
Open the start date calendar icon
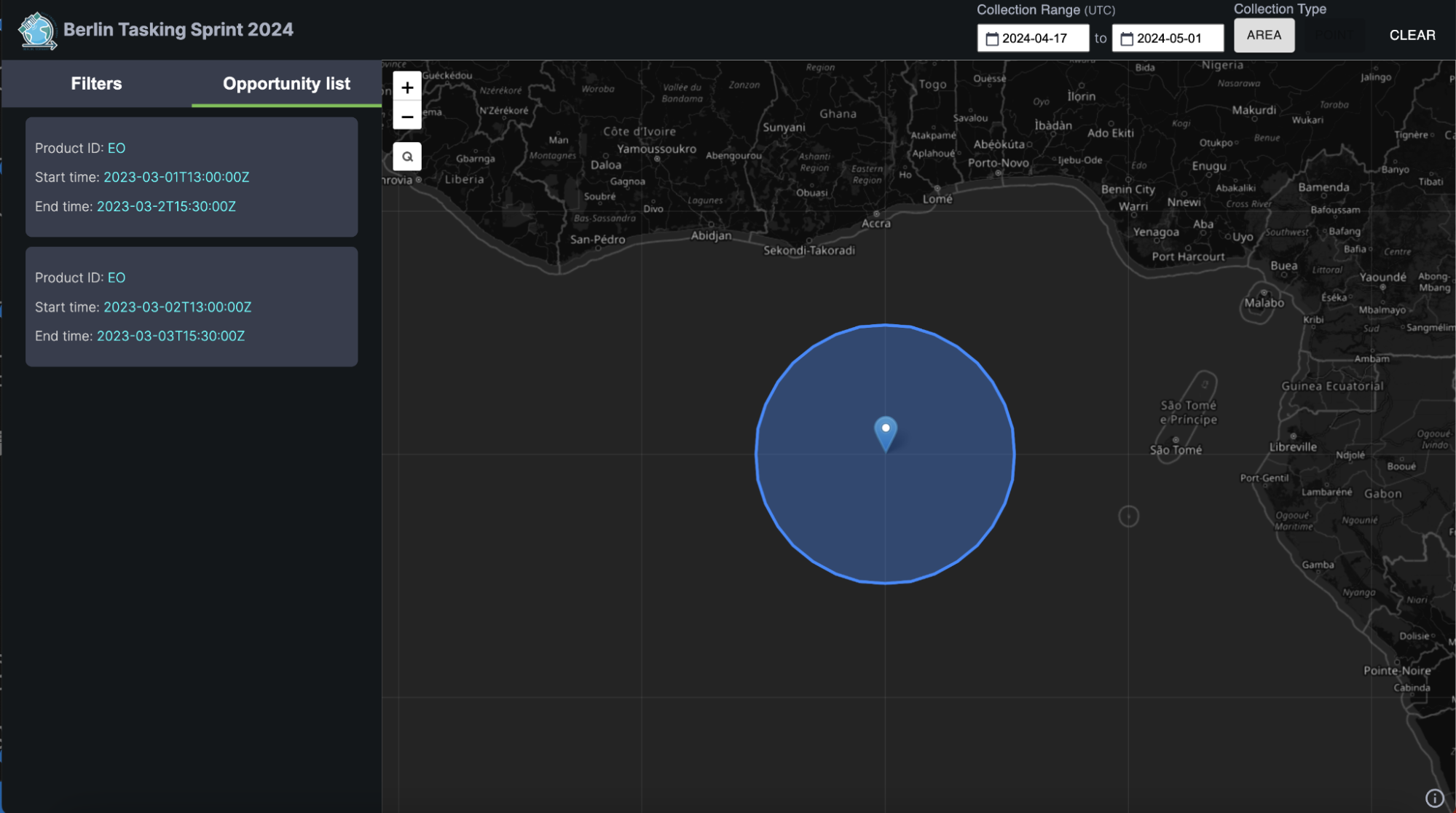(991, 39)
